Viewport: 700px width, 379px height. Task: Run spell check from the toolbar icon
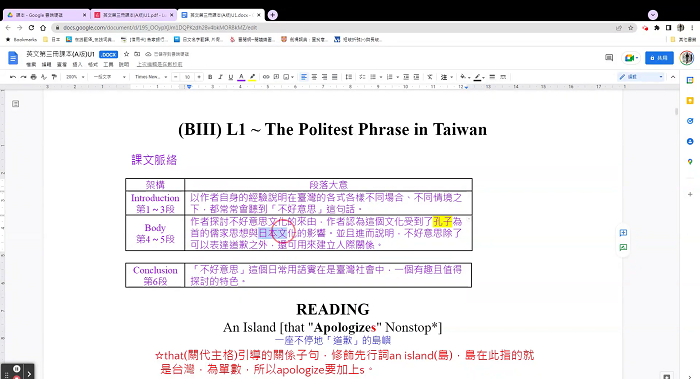44,77
